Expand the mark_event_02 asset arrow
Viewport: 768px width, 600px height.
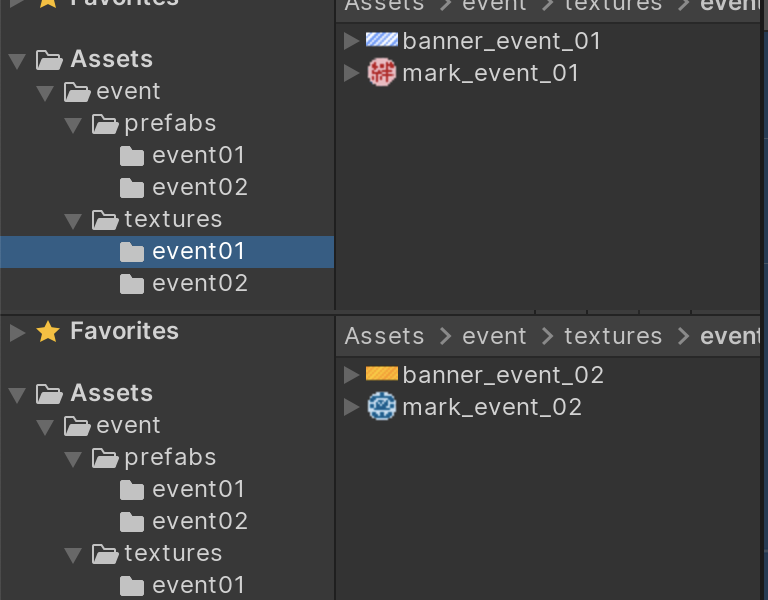351,407
